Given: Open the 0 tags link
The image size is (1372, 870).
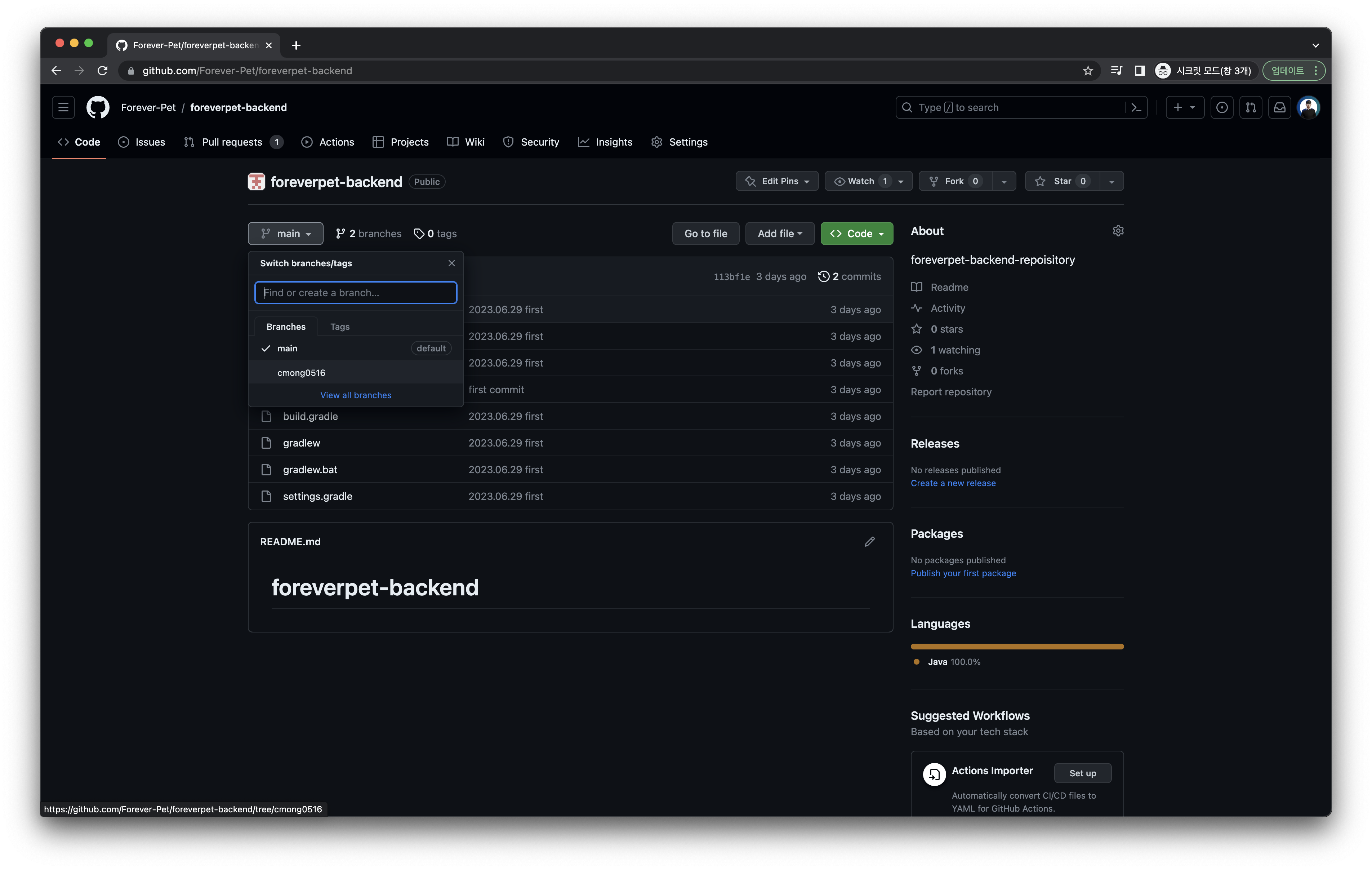Looking at the screenshot, I should 435,234.
